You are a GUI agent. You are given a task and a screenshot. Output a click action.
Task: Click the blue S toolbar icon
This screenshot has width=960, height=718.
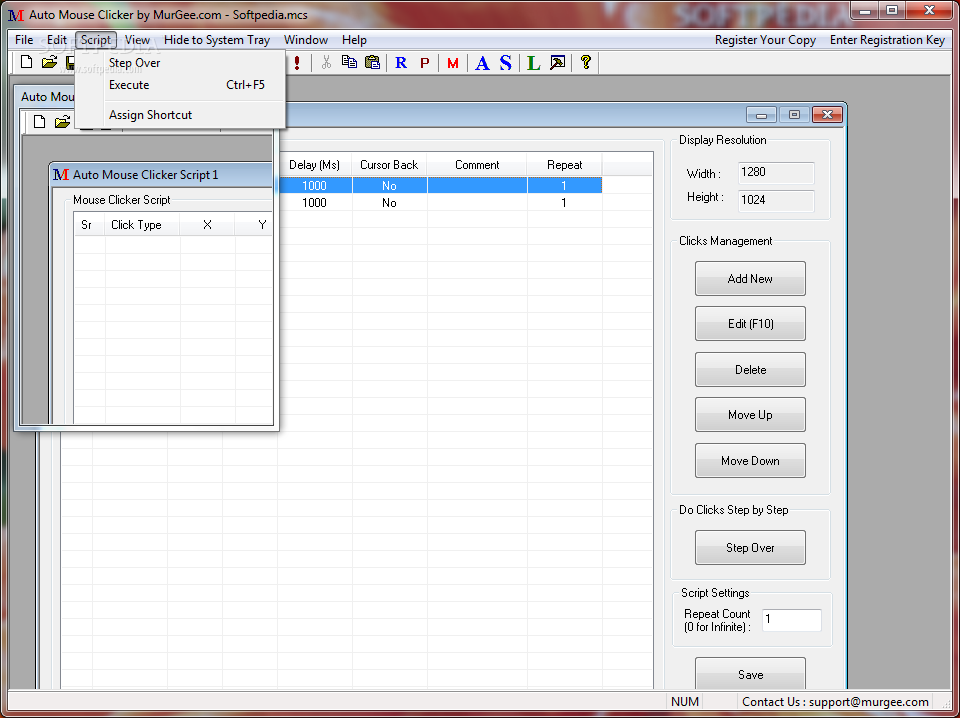click(x=505, y=62)
